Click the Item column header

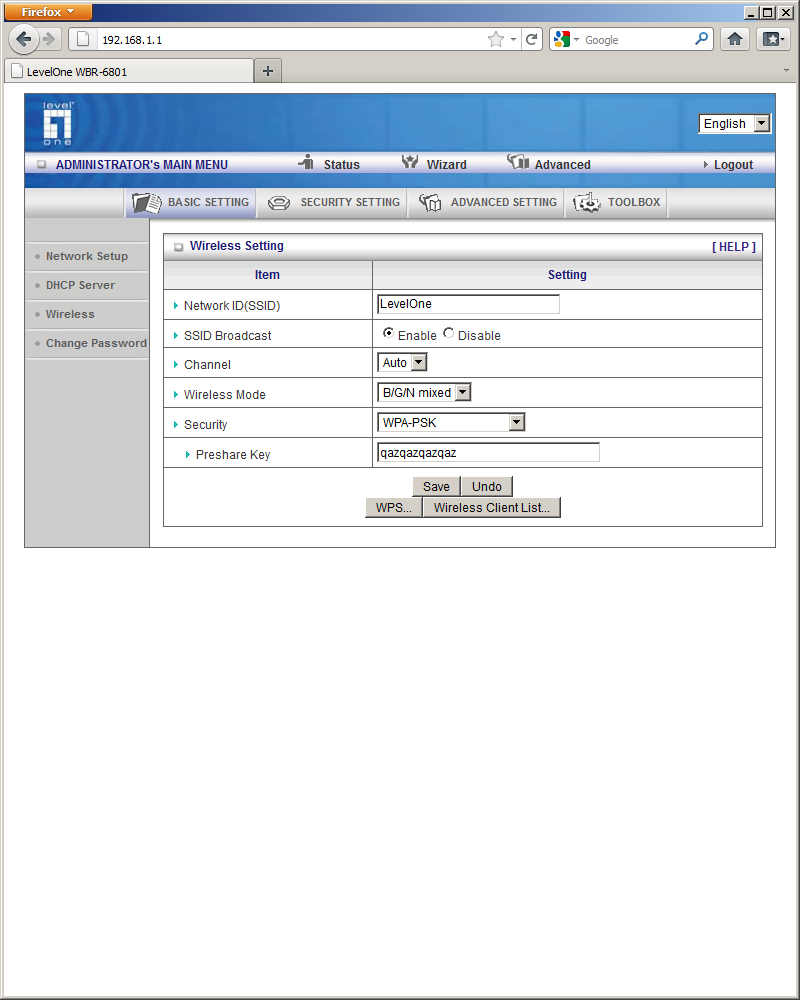(267, 275)
